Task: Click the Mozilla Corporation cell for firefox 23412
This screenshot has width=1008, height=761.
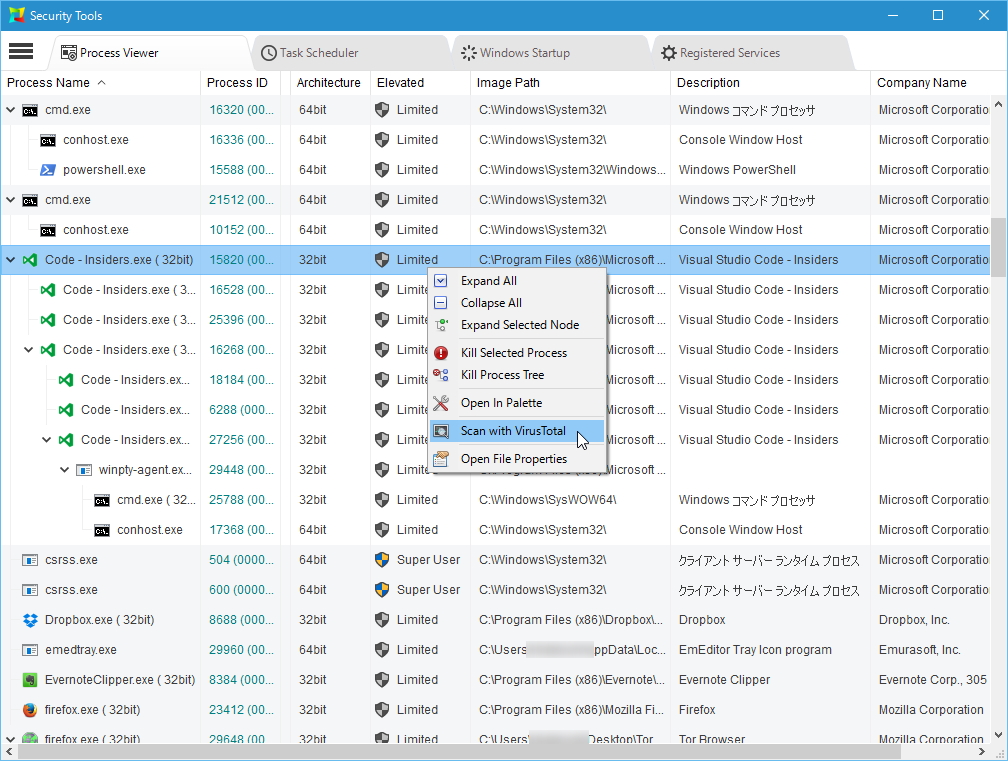Action: [x=931, y=710]
